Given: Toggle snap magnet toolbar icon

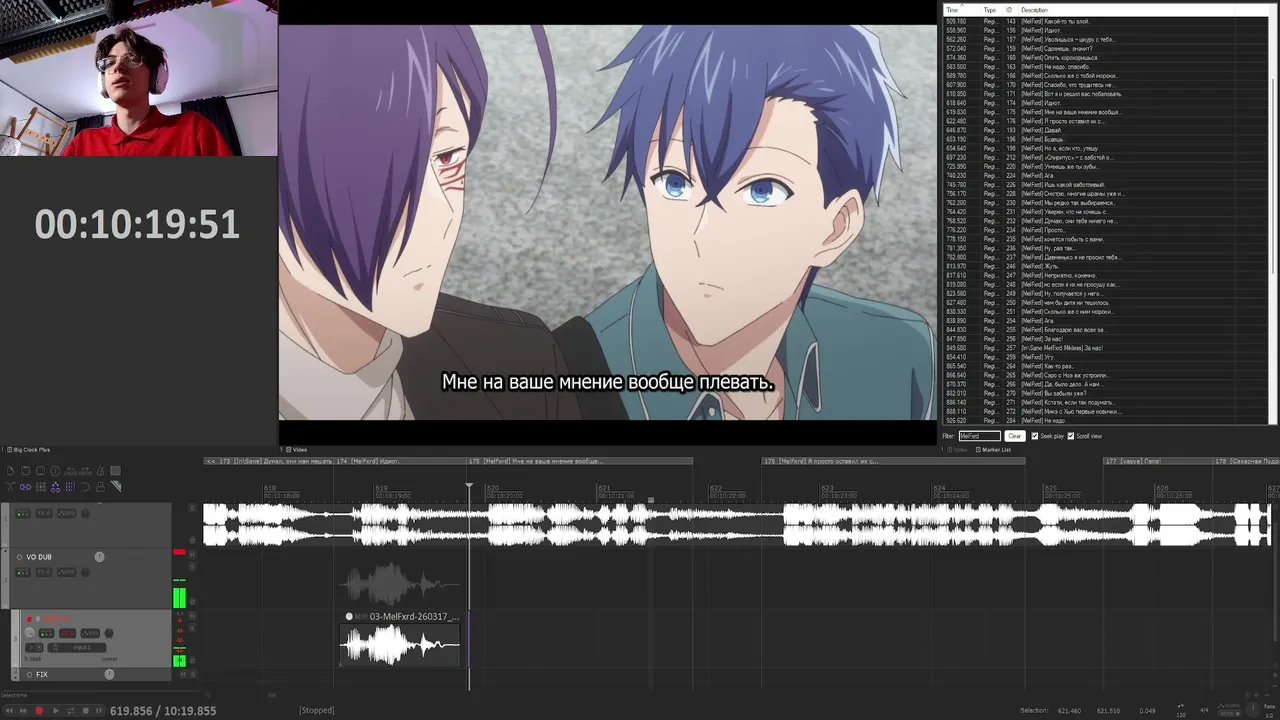Looking at the screenshot, I should (85, 487).
